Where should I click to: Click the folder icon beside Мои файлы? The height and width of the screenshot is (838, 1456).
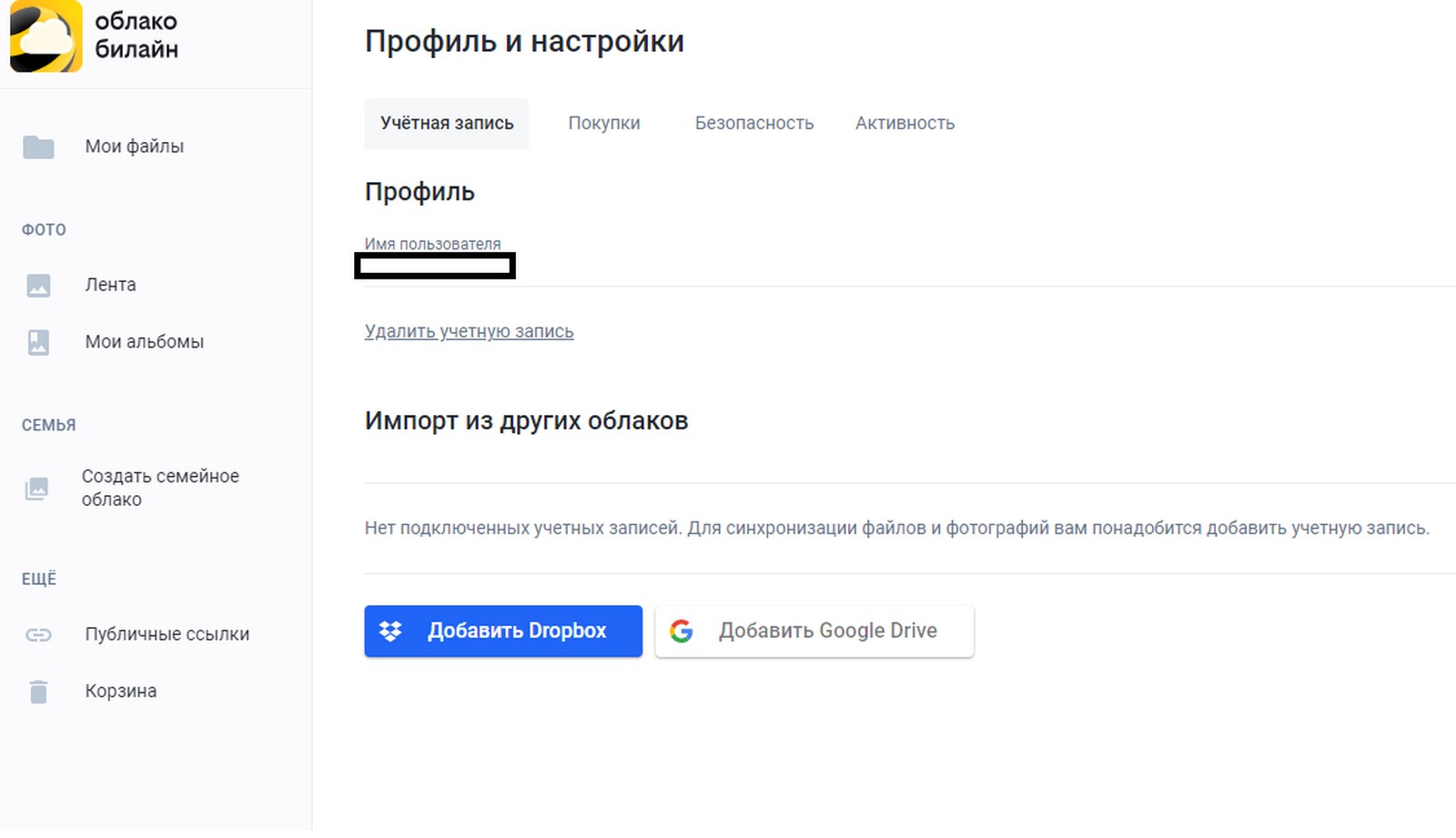coord(38,146)
